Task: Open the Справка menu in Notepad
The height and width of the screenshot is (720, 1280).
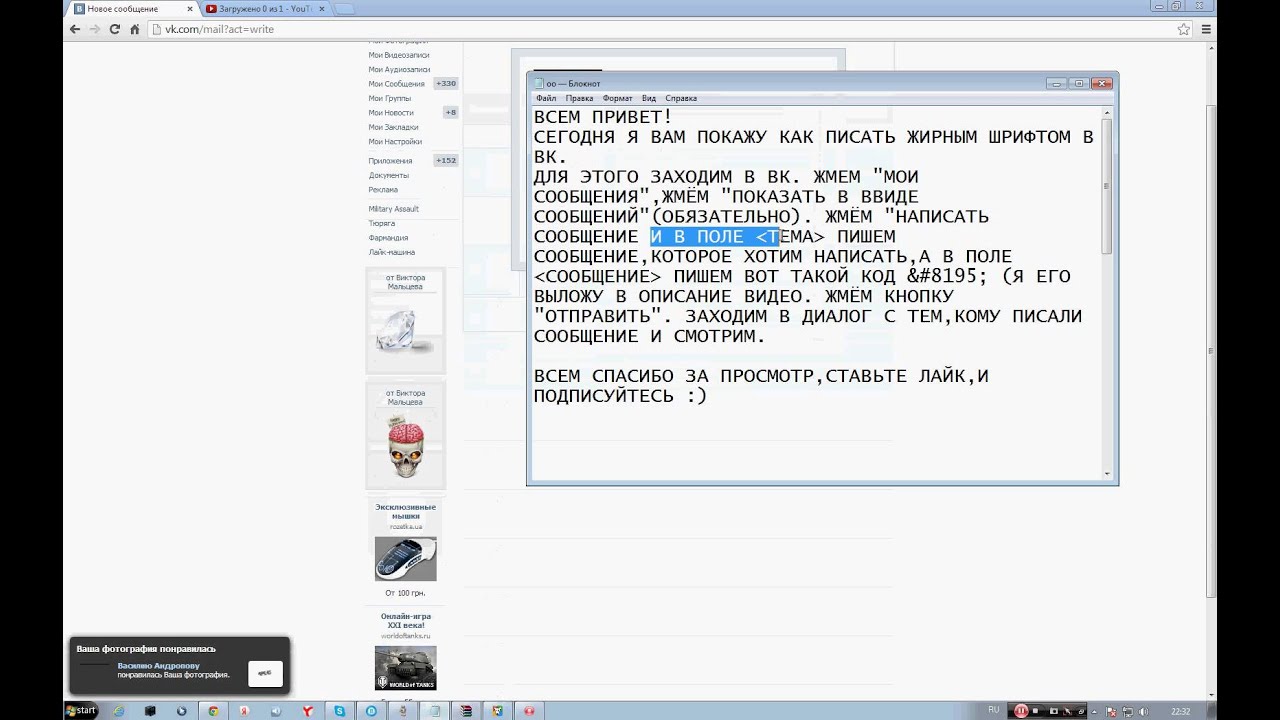Action: point(681,98)
